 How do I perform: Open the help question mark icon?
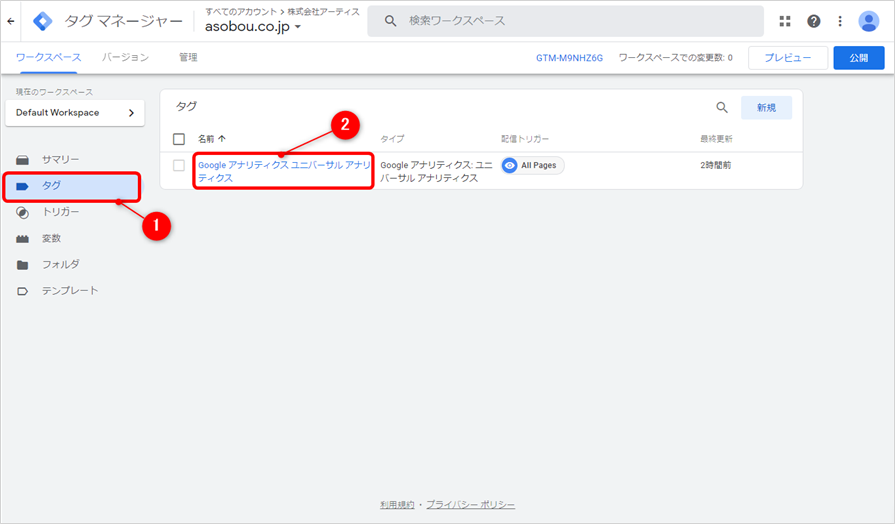pos(813,21)
